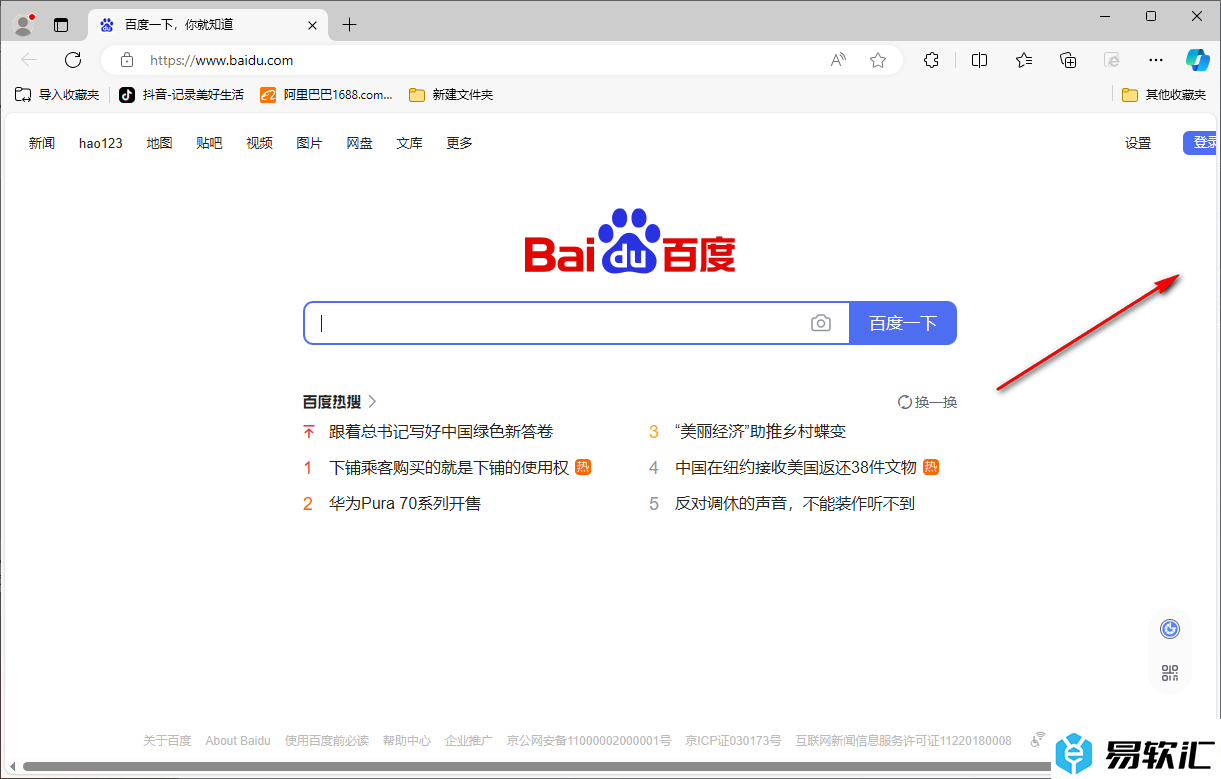Open 图片 in Baidu nav
This screenshot has width=1221, height=779.
pos(309,143)
